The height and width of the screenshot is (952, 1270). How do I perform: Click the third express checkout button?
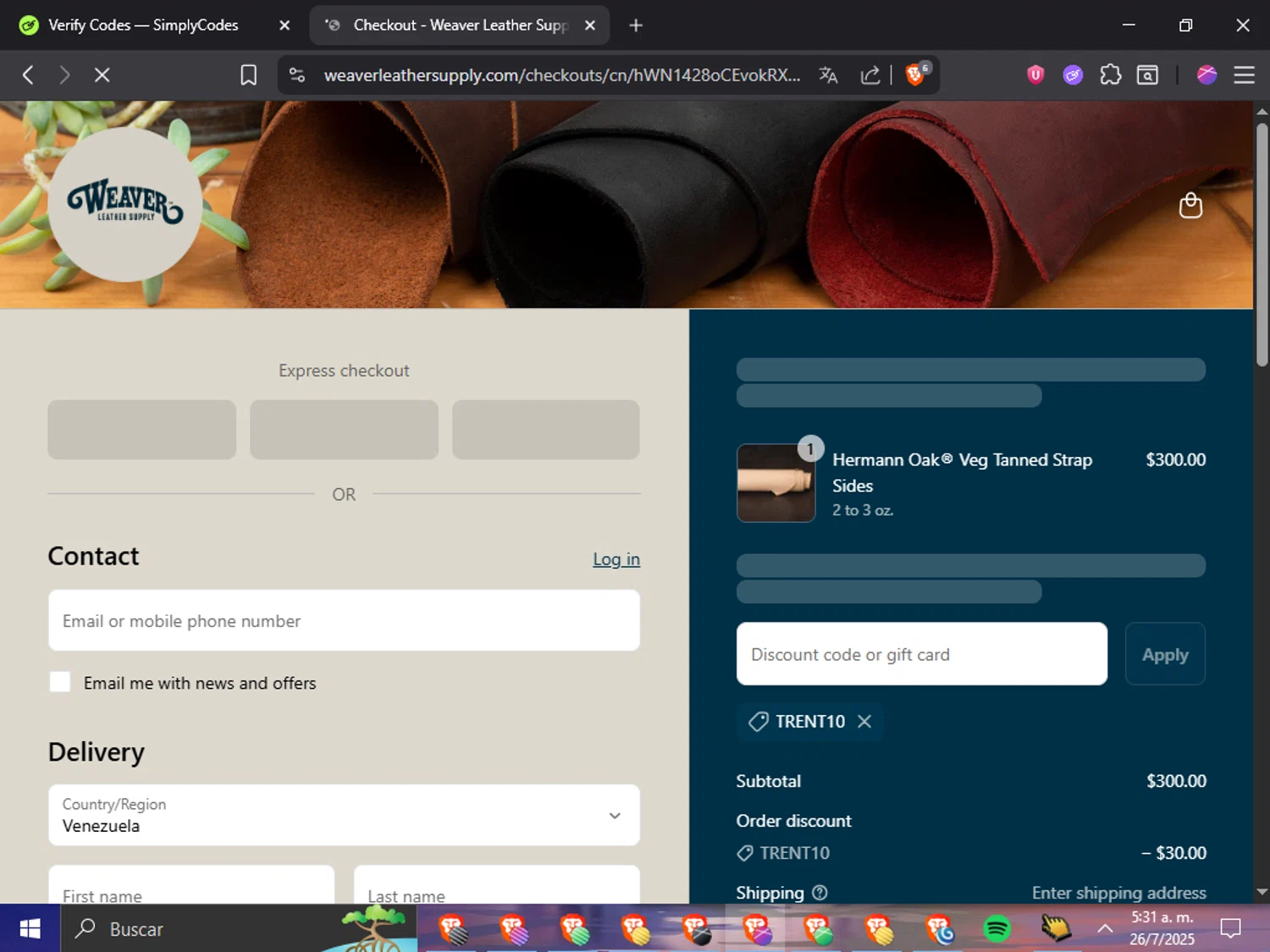(x=546, y=430)
